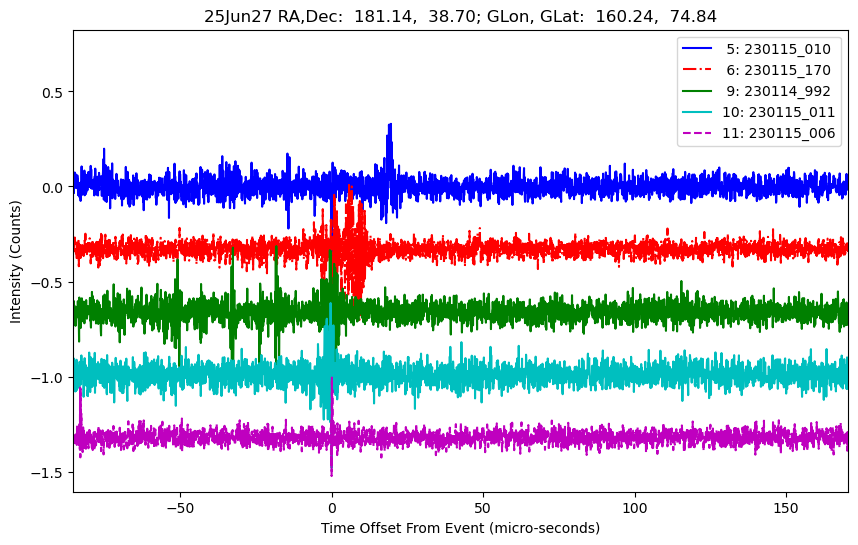The image size is (858, 545).
Task: Click the x-axis tick label 0
Action: (x=332, y=508)
